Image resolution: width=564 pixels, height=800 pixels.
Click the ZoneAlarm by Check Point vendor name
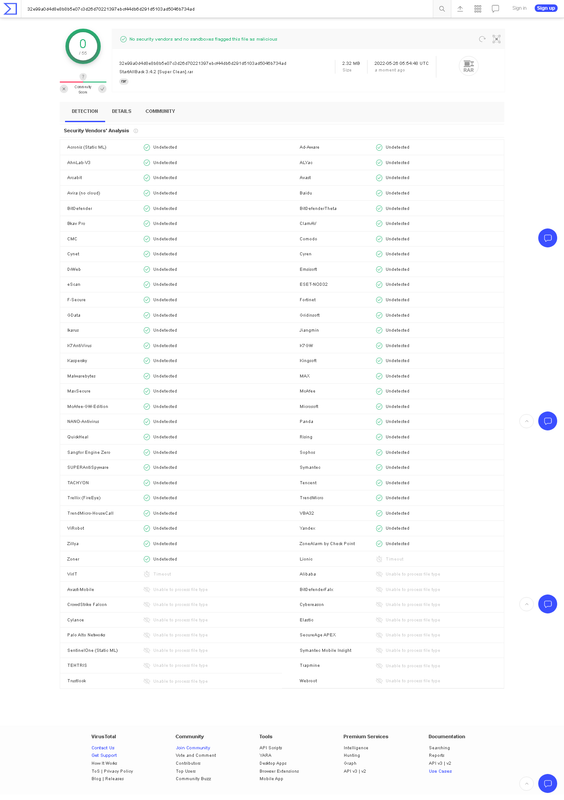[327, 543]
